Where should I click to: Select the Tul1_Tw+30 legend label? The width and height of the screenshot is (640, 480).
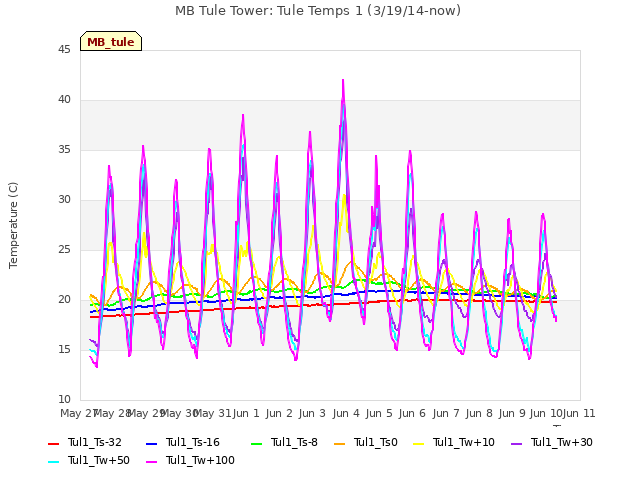[562, 442]
